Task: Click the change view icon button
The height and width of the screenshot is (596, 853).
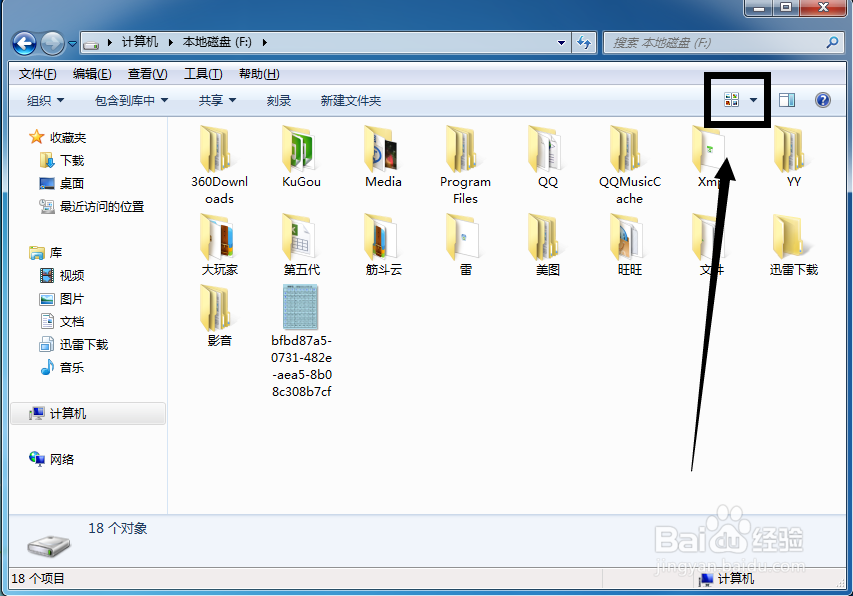Action: pos(731,100)
